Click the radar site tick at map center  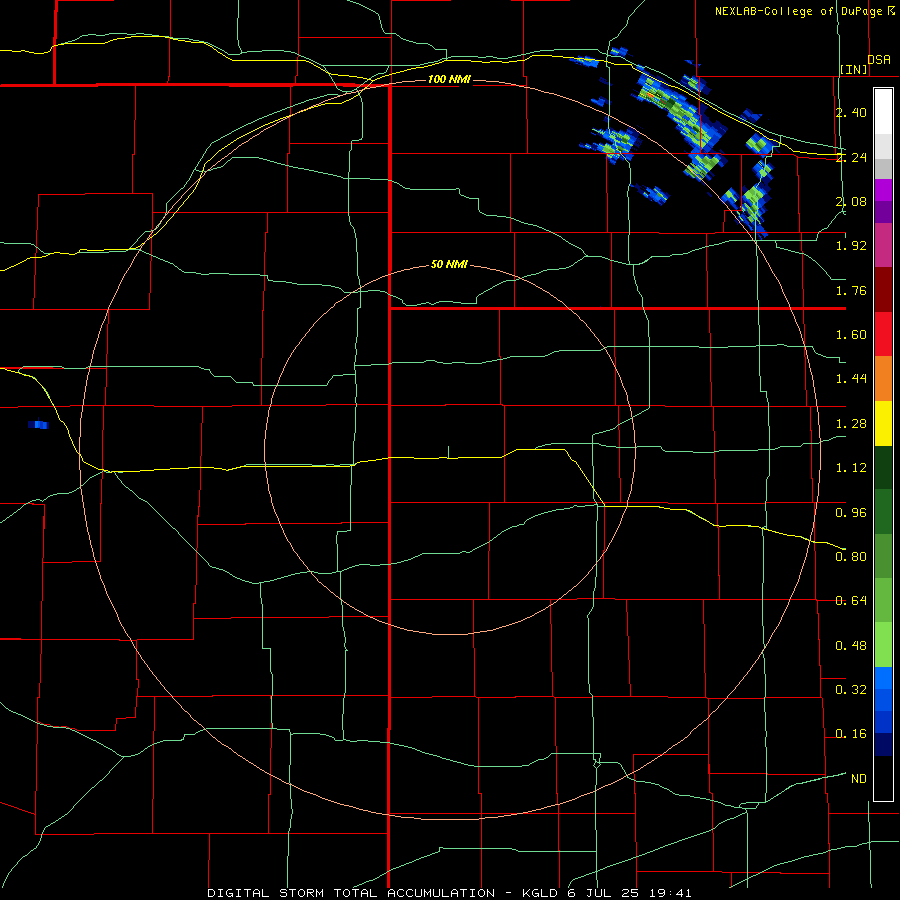(x=448, y=452)
